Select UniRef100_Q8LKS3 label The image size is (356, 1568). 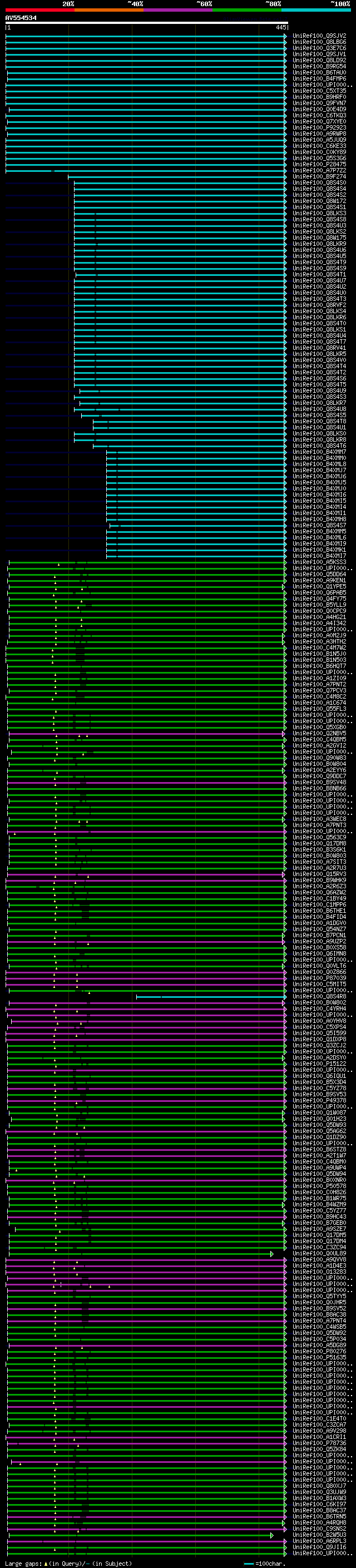click(x=319, y=213)
